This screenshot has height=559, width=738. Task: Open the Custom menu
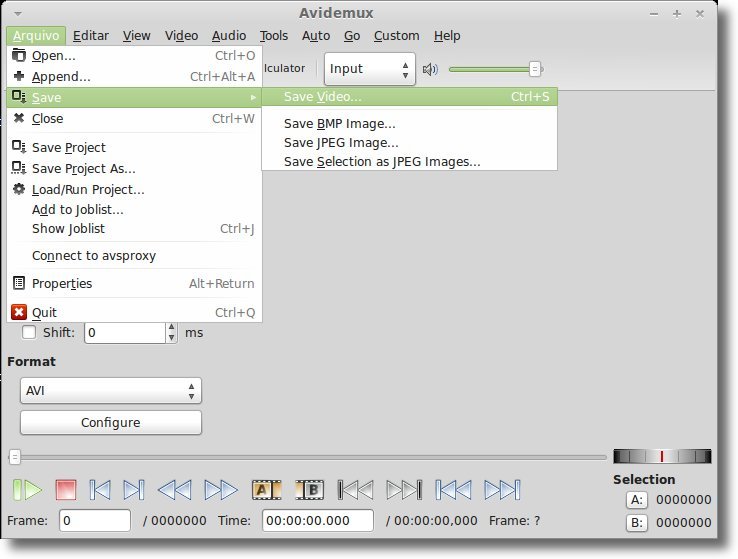(397, 36)
